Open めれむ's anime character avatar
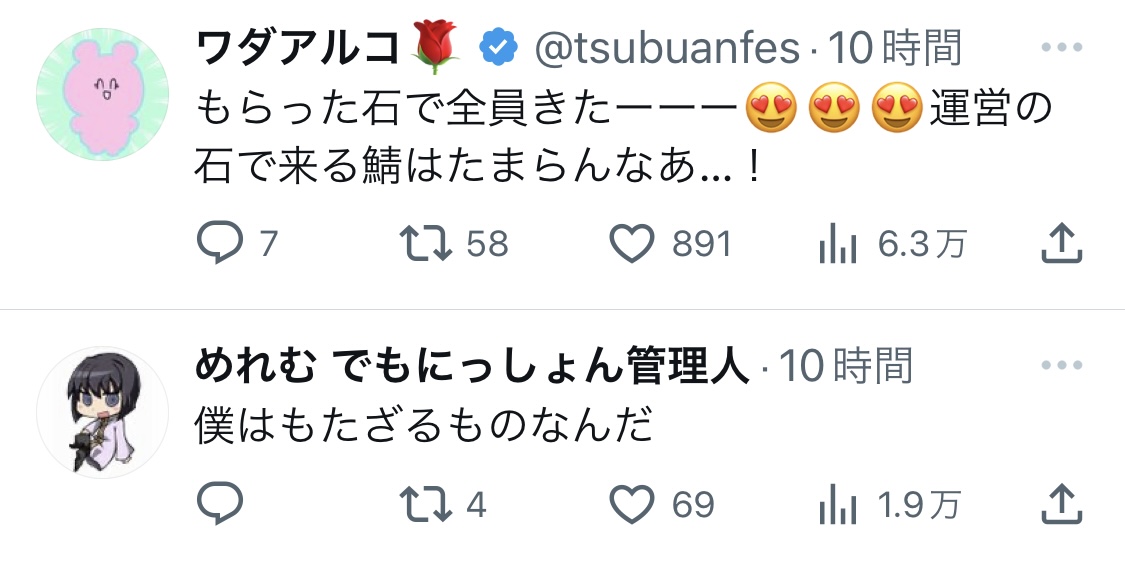 pos(103,413)
